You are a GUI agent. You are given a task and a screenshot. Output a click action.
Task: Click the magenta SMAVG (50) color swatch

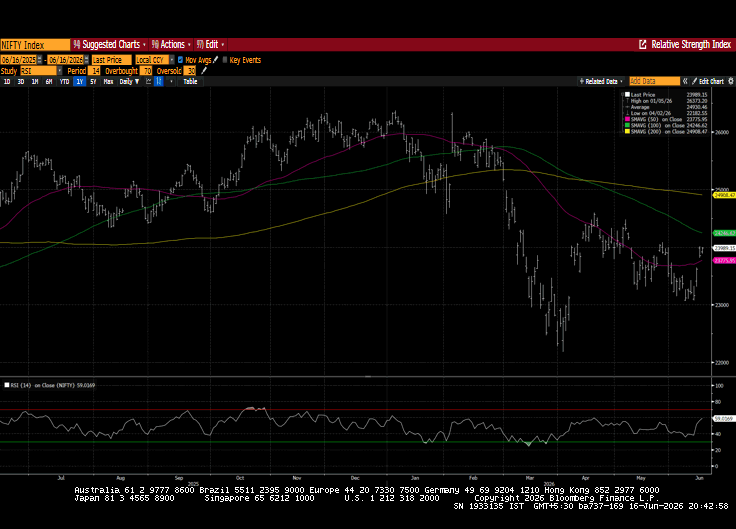click(x=627, y=119)
